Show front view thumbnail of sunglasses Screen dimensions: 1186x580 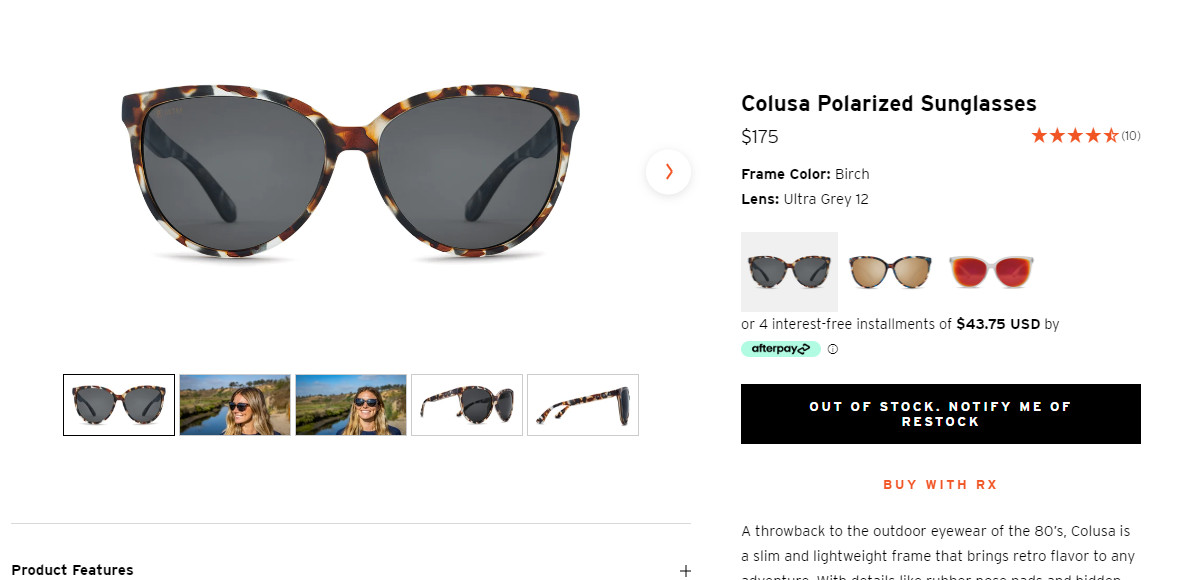(119, 405)
